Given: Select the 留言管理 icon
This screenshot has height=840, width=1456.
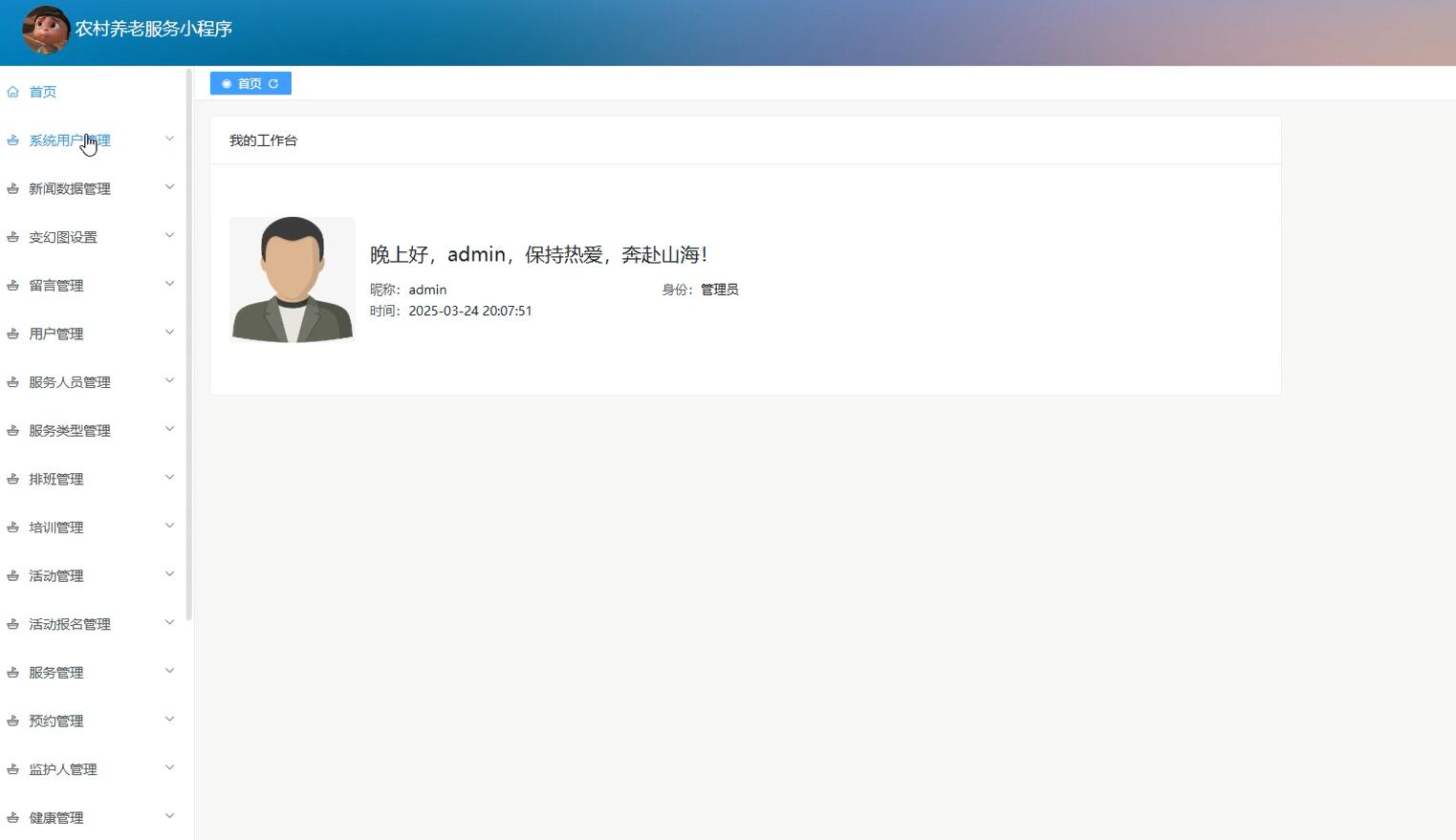Looking at the screenshot, I should click(x=12, y=285).
